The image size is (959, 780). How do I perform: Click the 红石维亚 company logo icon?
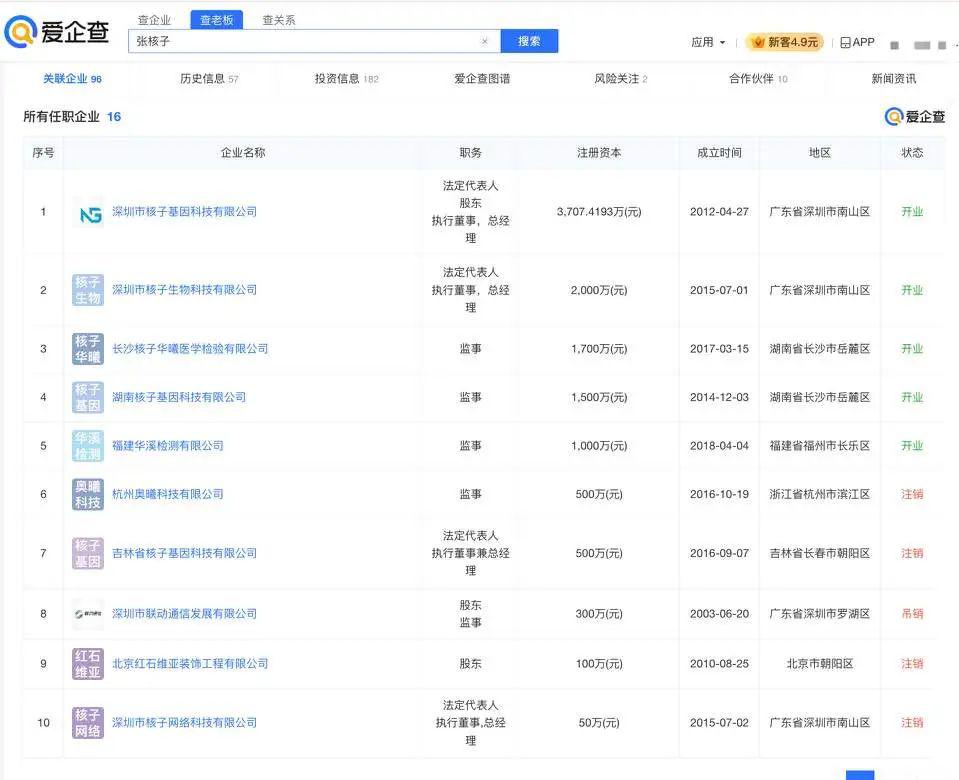88,664
